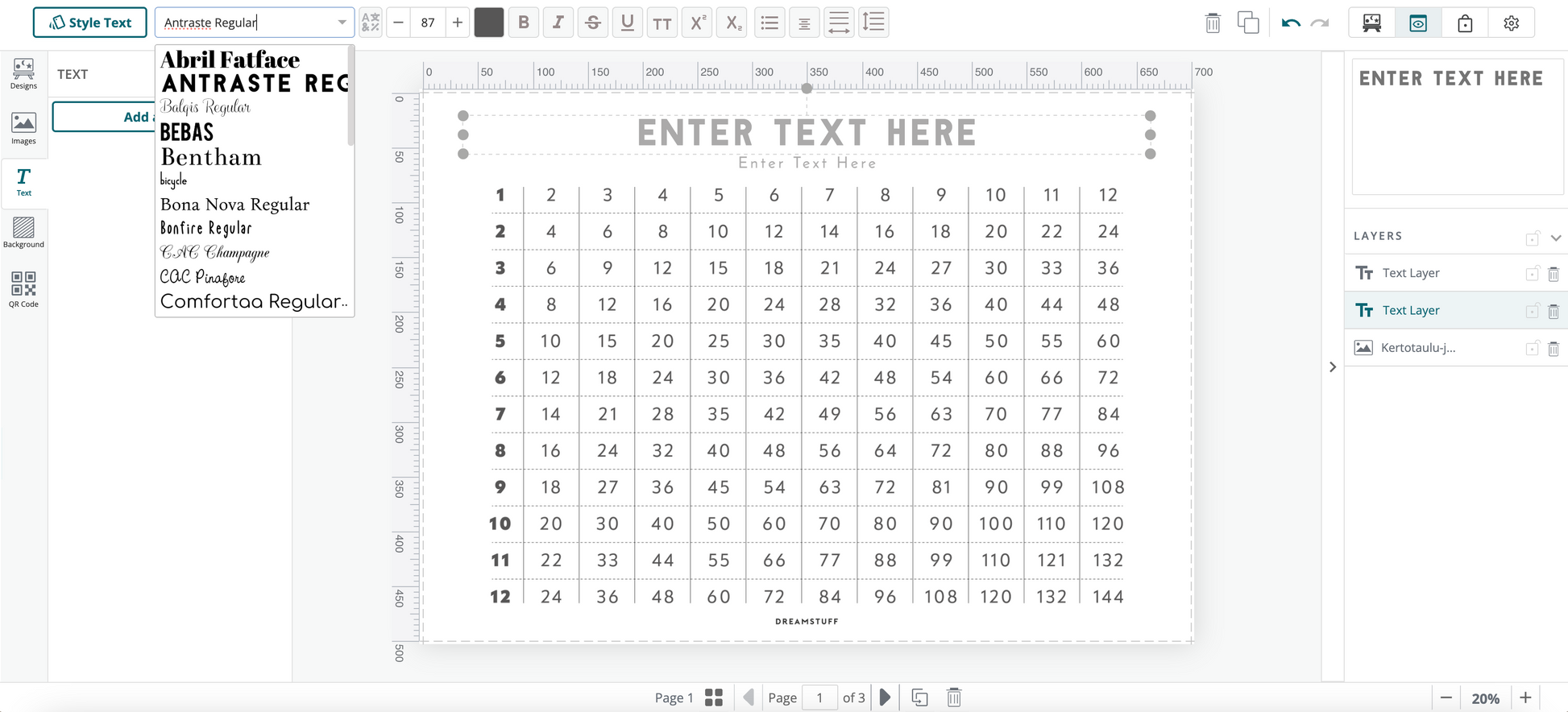Choose Bonfire Regular font
Viewport: 1568px width, 712px height.
pos(206,229)
